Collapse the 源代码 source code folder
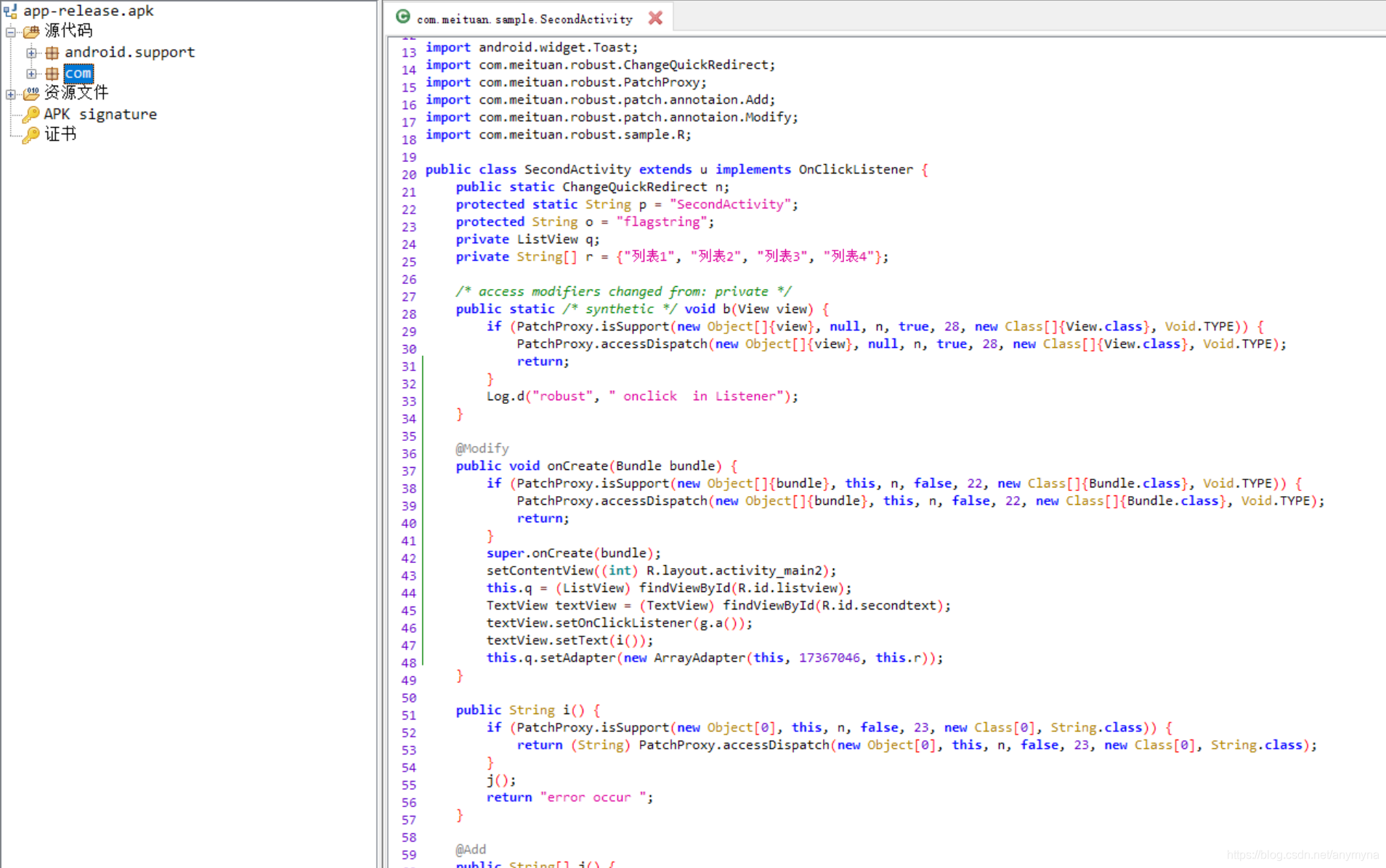Image resolution: width=1386 pixels, height=868 pixels. pos(11,32)
